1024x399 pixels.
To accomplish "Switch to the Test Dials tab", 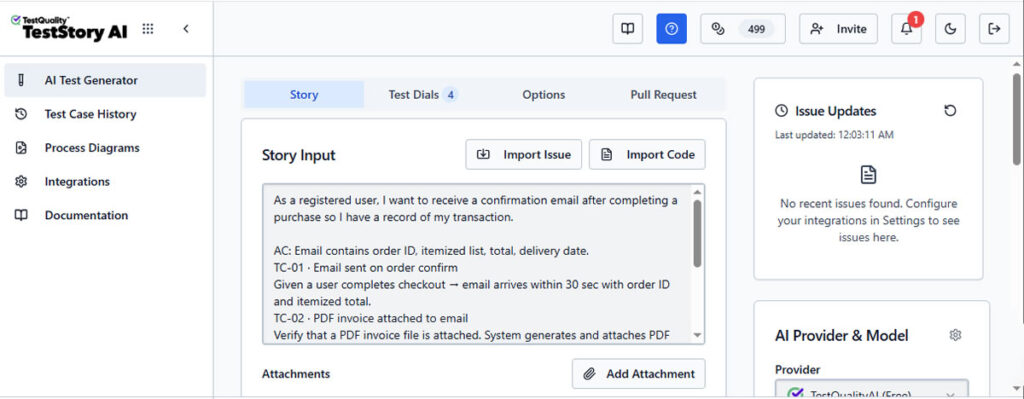I will pyautogui.click(x=423, y=95).
